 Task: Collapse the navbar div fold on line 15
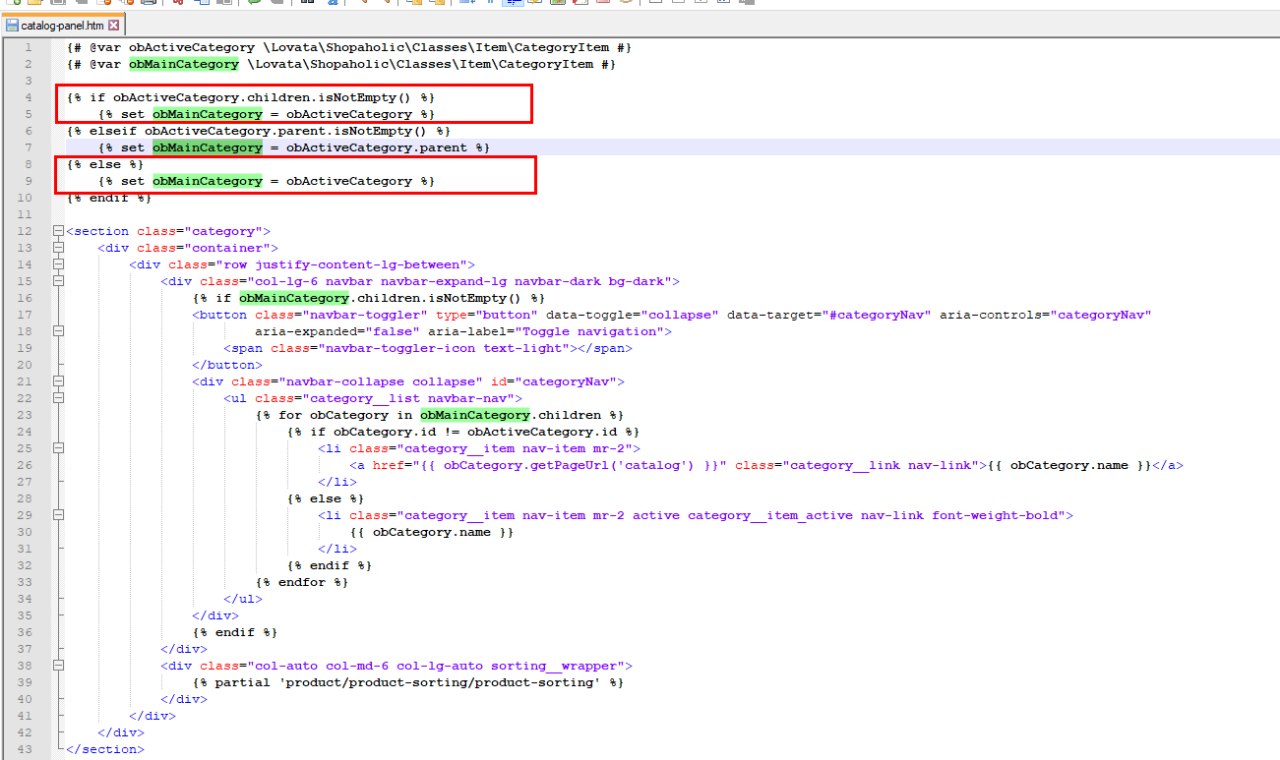pyautogui.click(x=58, y=281)
